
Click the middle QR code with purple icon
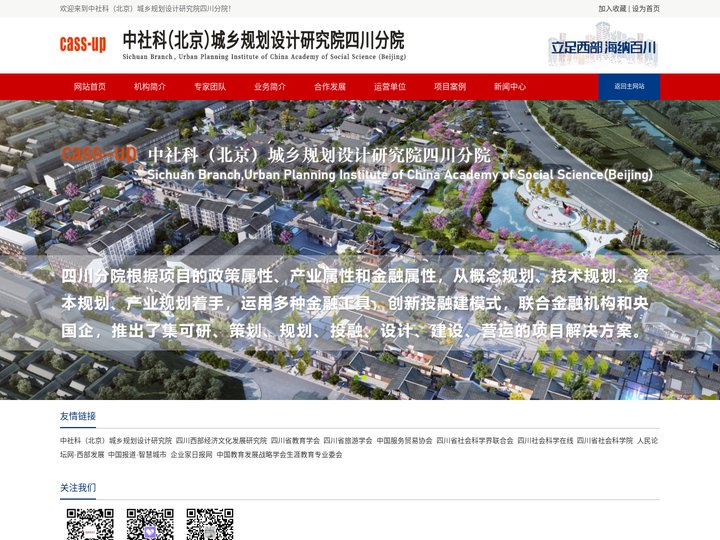(150, 524)
